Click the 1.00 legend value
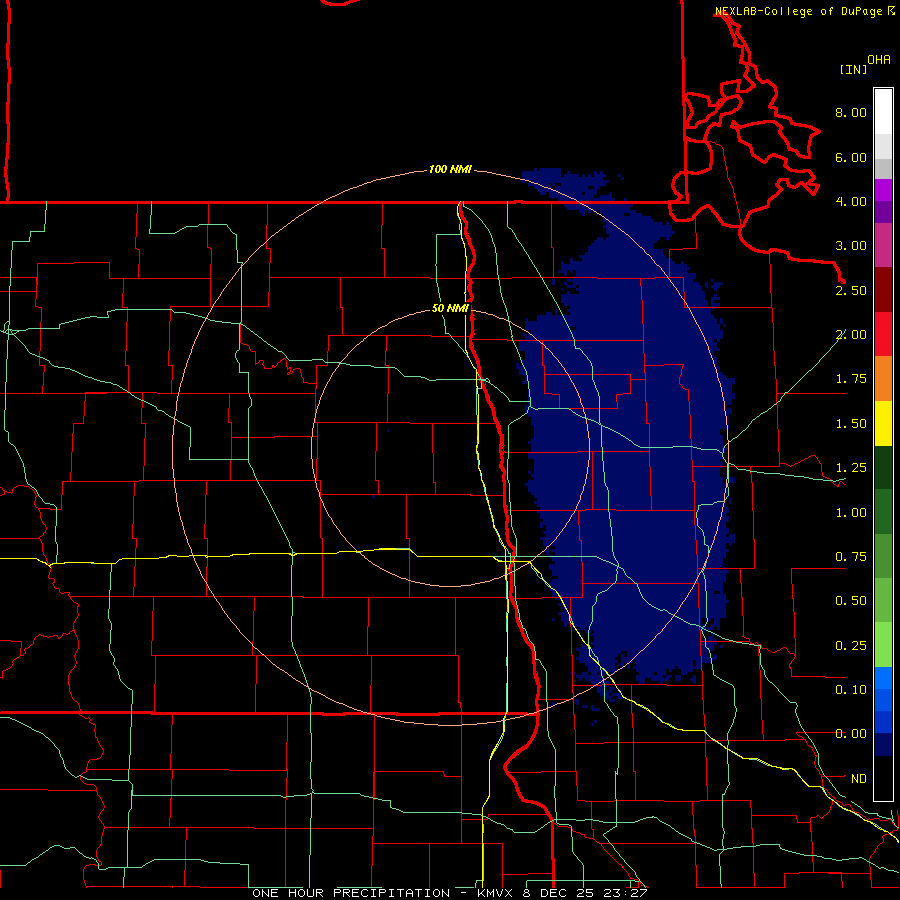The image size is (900, 900). coord(851,513)
